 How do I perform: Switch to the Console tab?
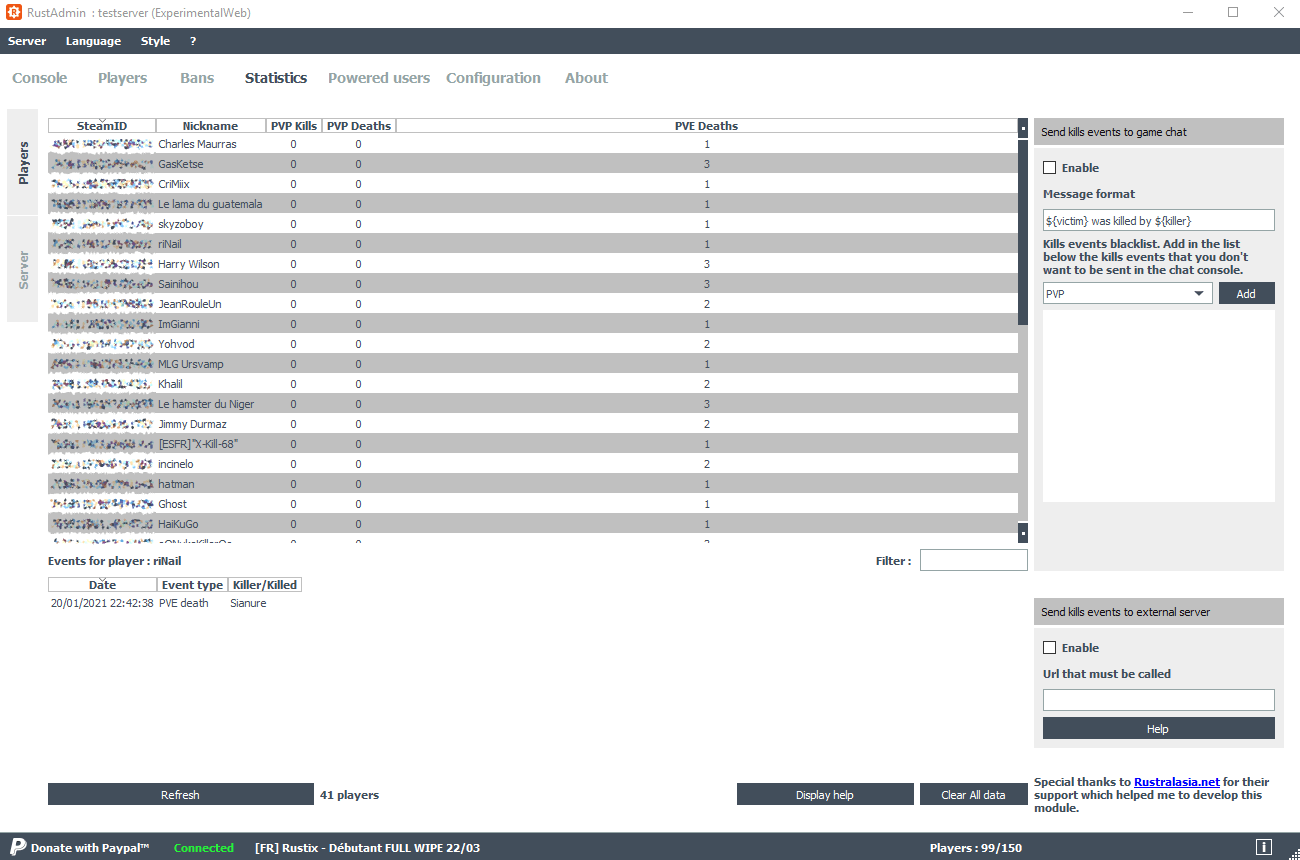(x=39, y=77)
